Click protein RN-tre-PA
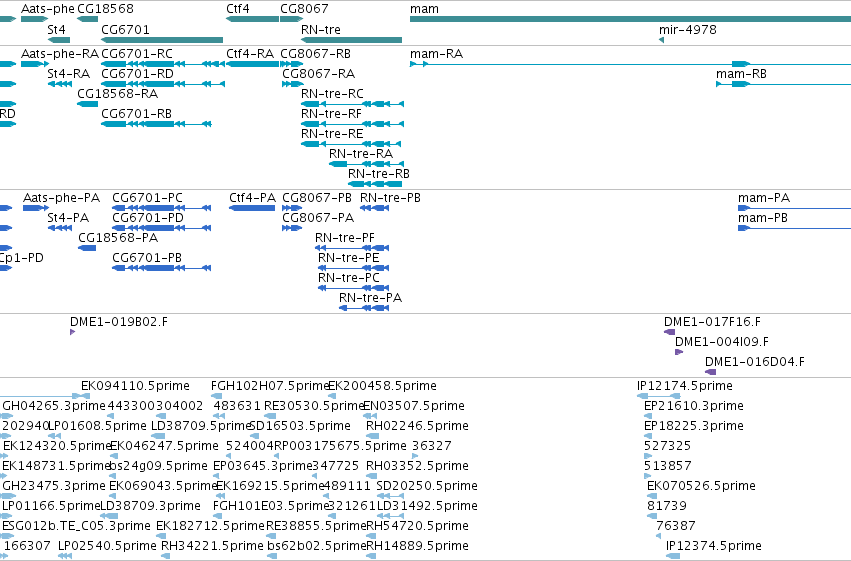The width and height of the screenshot is (851, 561). click(364, 308)
